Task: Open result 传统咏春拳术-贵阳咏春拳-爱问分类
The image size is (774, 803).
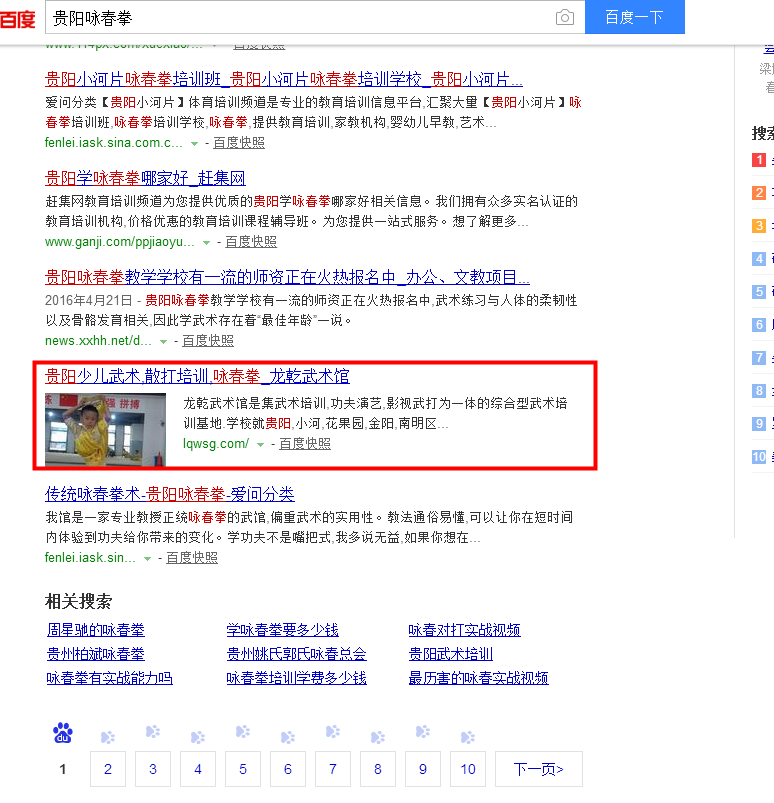Action: click(170, 494)
